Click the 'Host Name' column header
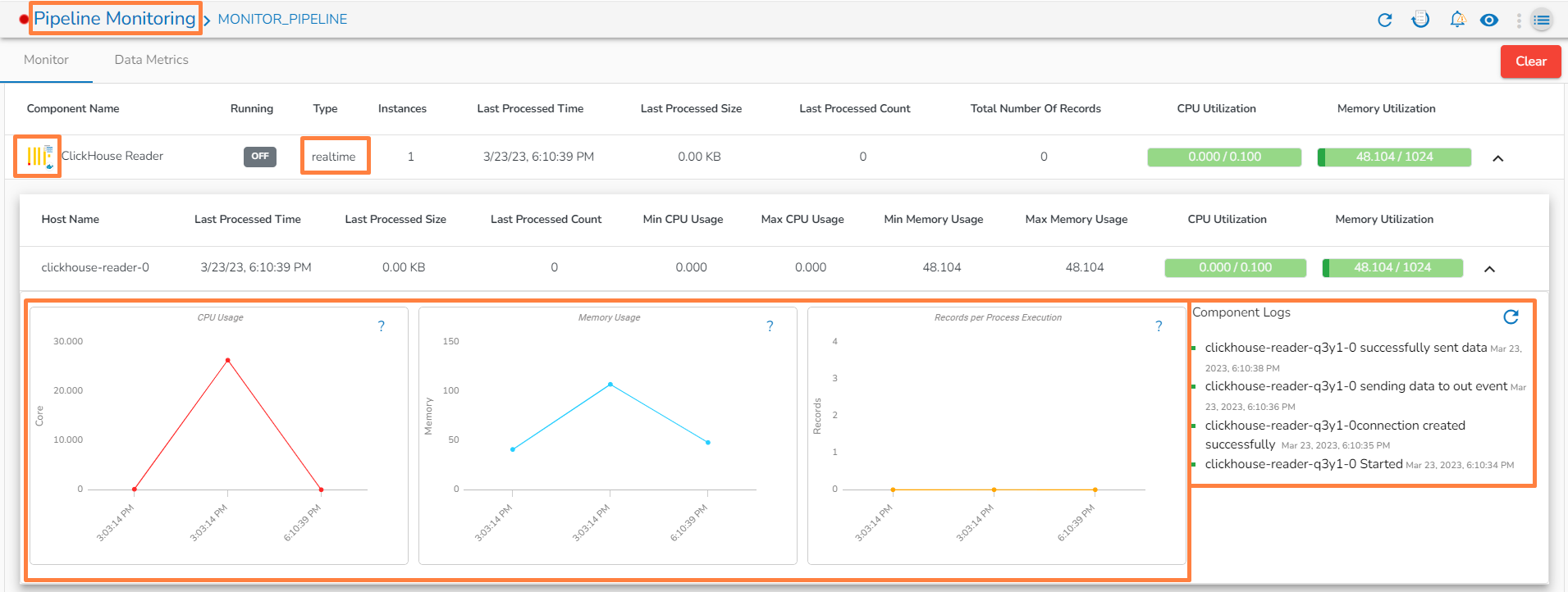1568x592 pixels. (x=71, y=219)
